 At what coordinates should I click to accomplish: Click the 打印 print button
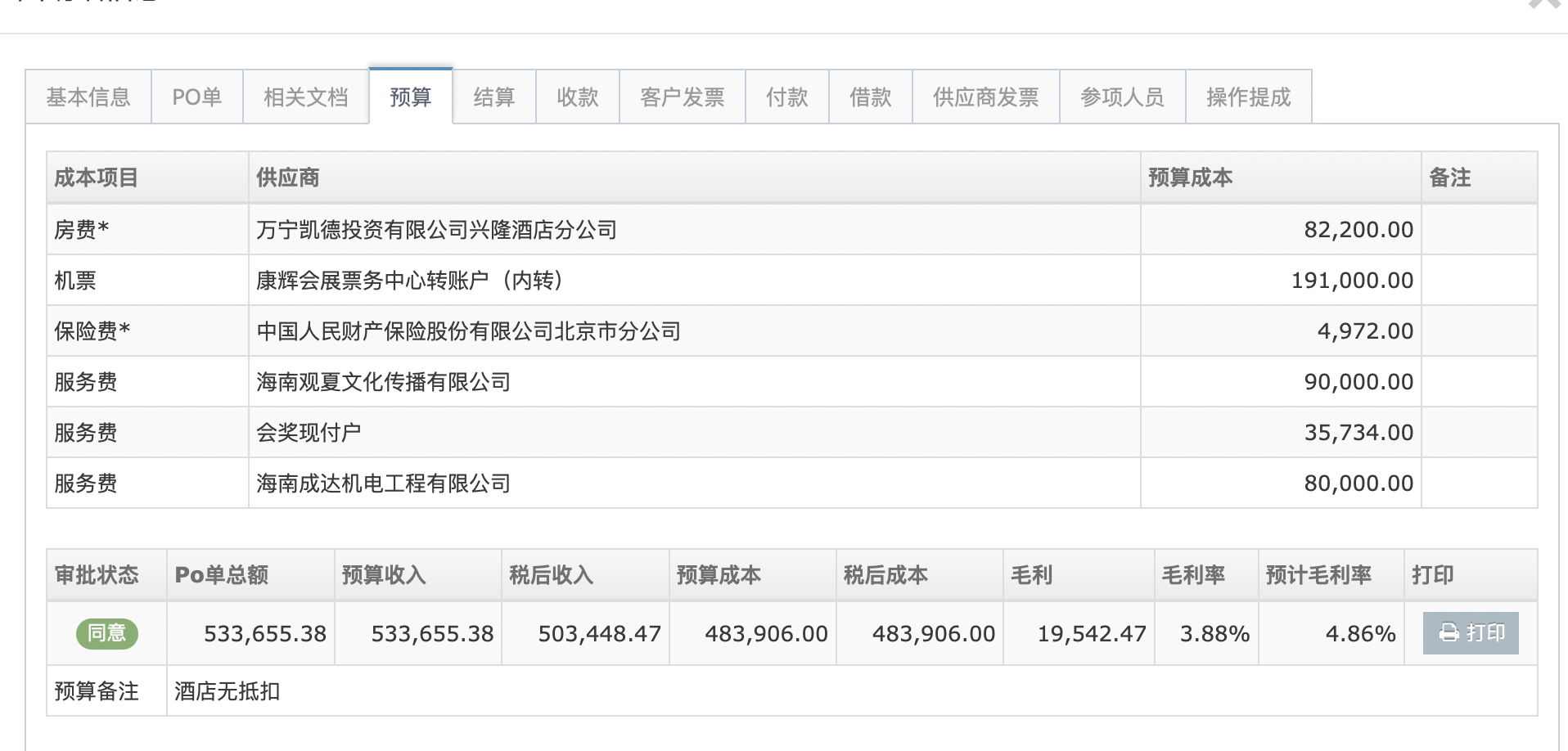pyautogui.click(x=1470, y=633)
